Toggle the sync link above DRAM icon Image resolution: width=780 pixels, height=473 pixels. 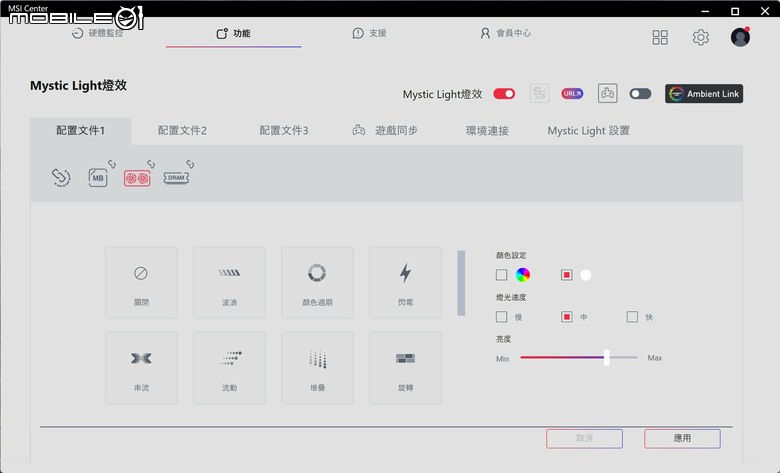[x=190, y=164]
